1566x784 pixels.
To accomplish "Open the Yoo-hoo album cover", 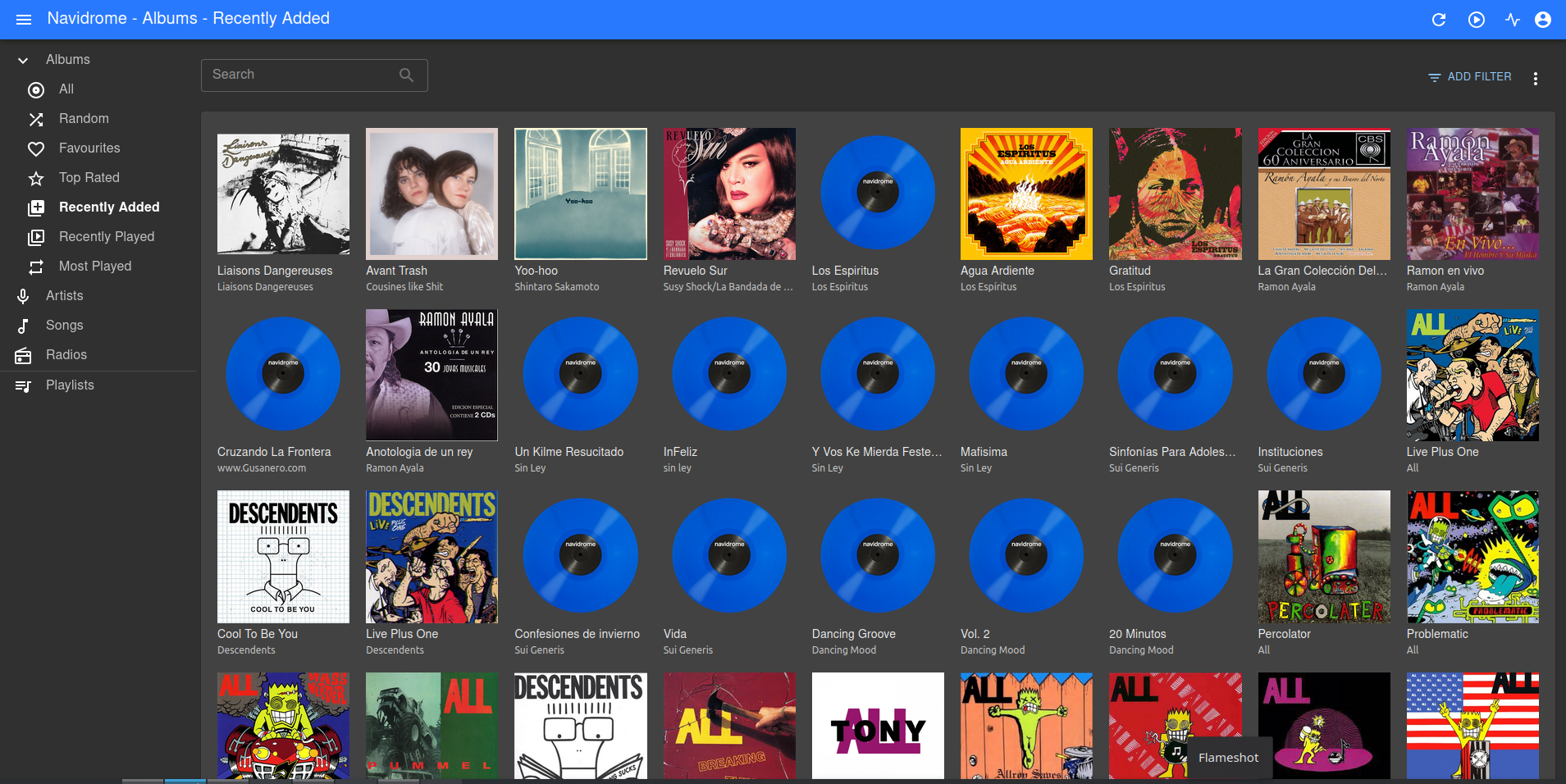I will coord(581,194).
